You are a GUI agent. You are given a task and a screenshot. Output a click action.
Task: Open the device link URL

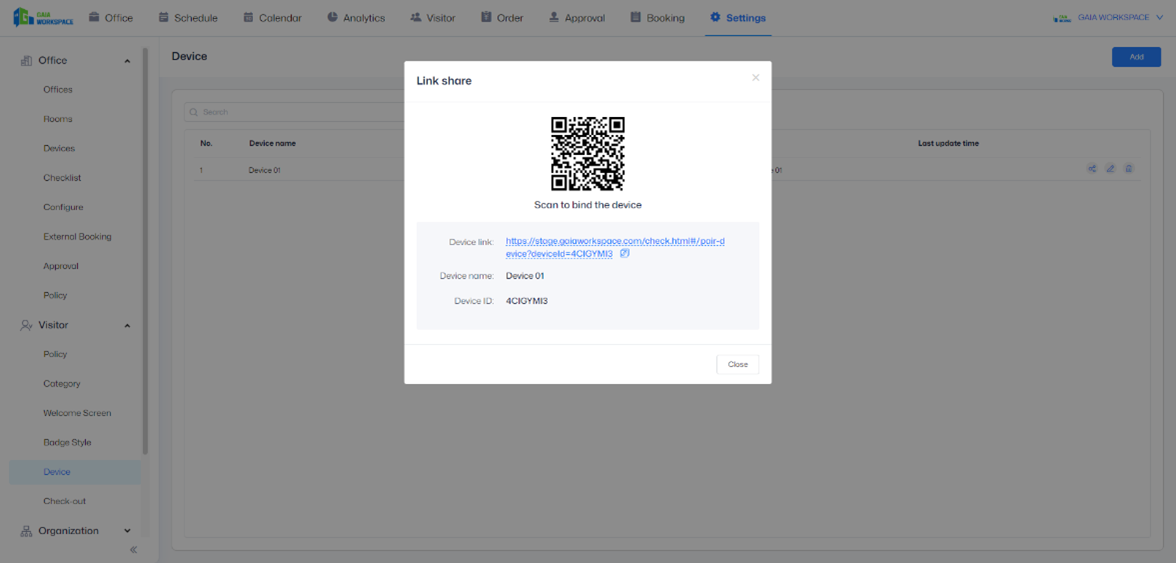point(615,247)
